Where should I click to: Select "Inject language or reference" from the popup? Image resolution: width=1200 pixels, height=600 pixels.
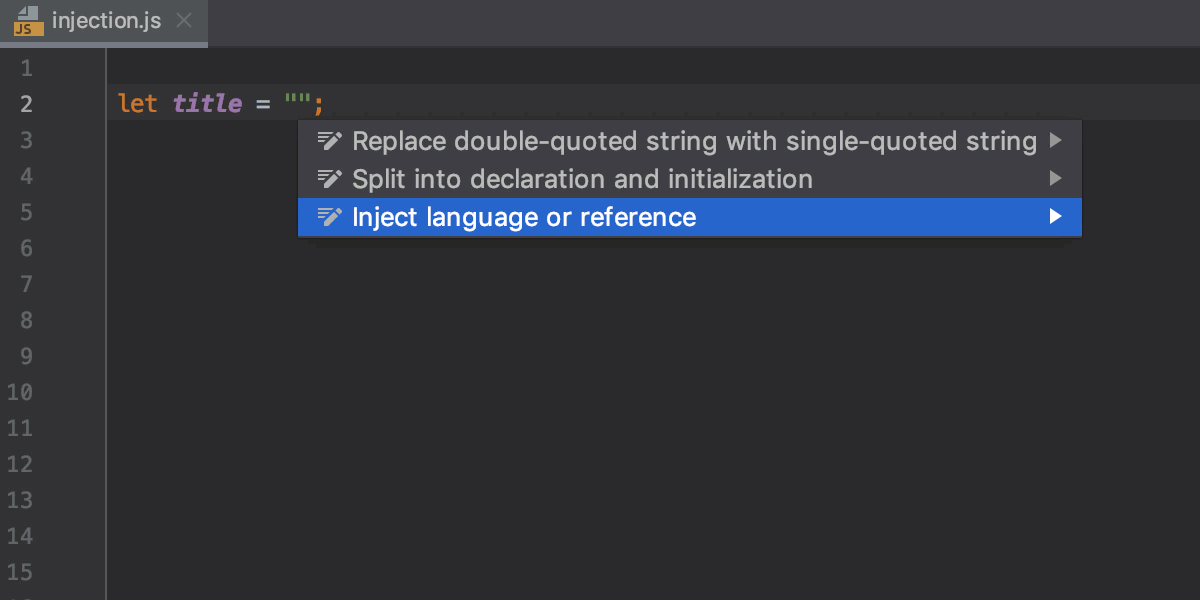524,217
